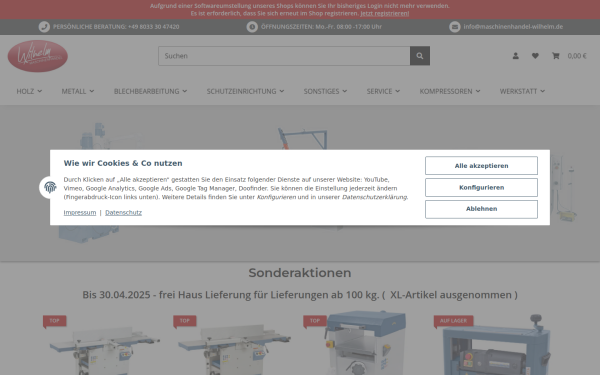The height and width of the screenshot is (375, 600).
Task: Follow the 'Jetzt registrieren!' link
Action: (x=385, y=13)
